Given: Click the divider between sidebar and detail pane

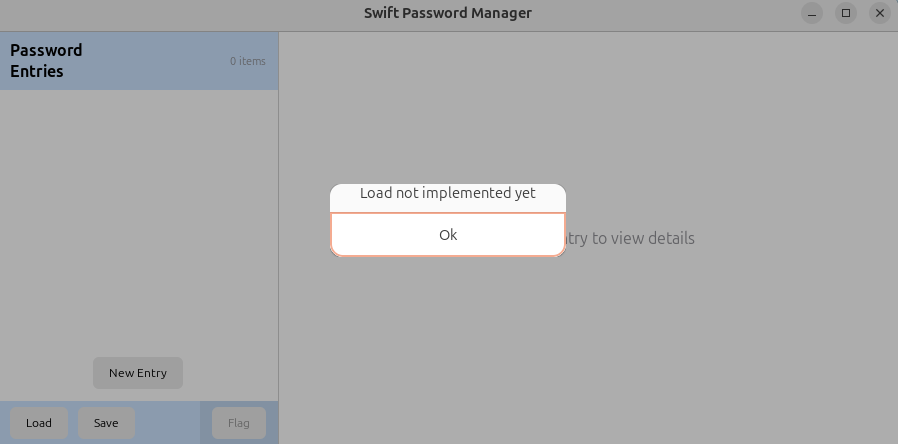Looking at the screenshot, I should [x=279, y=238].
